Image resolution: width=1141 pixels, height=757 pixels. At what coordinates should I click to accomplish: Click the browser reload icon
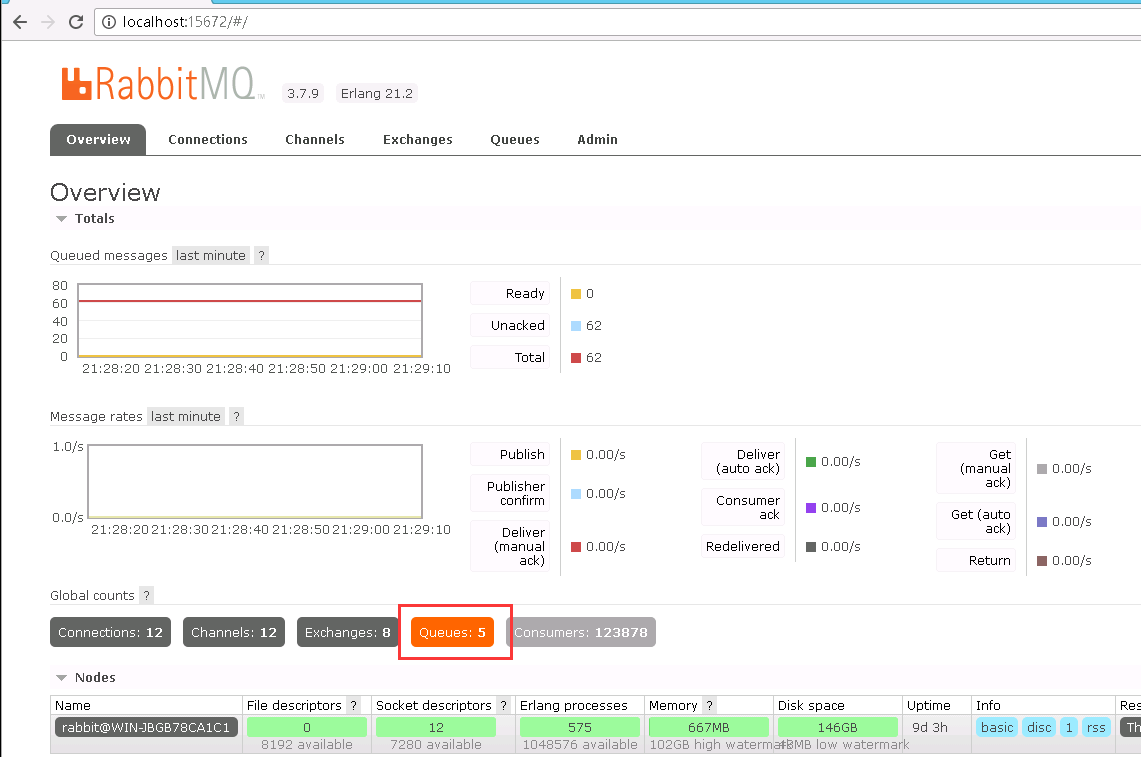pyautogui.click(x=76, y=22)
